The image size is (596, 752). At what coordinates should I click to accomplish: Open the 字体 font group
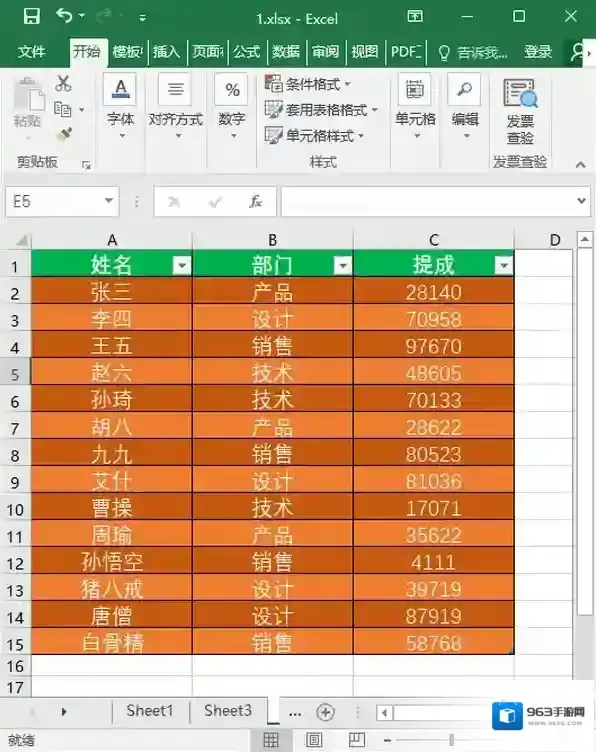tap(120, 106)
